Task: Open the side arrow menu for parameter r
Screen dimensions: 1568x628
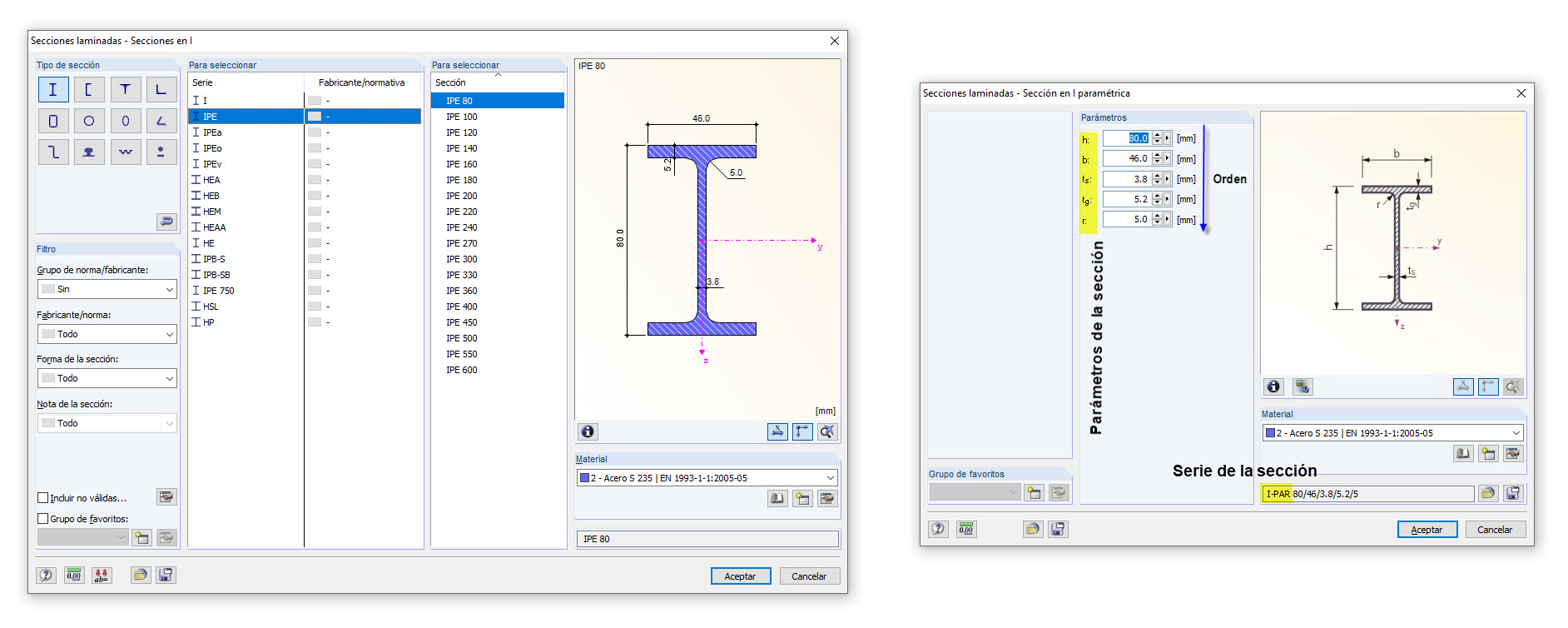Action: (x=1168, y=219)
